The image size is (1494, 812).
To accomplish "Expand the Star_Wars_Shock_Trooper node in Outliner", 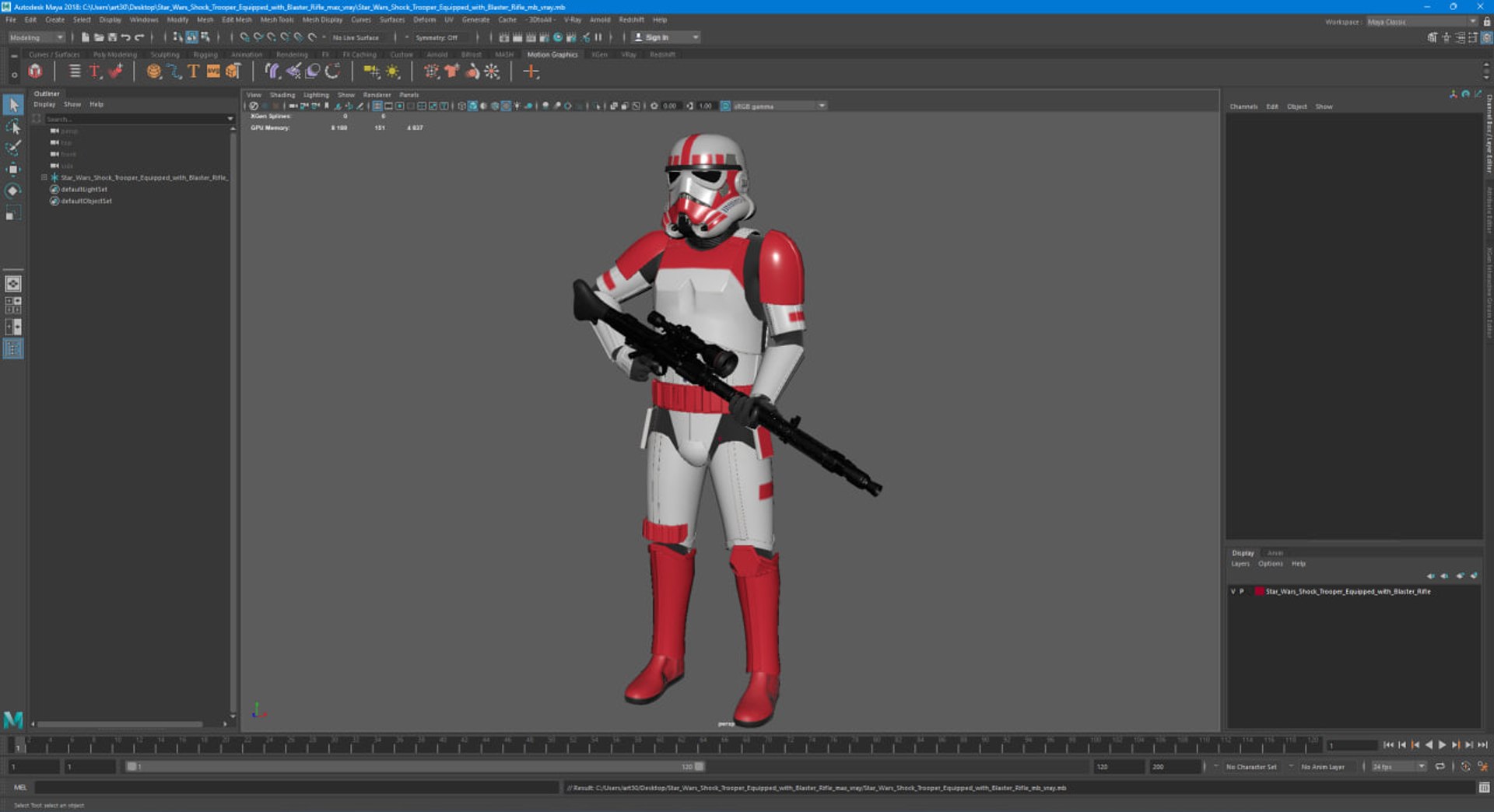I will pyautogui.click(x=44, y=178).
